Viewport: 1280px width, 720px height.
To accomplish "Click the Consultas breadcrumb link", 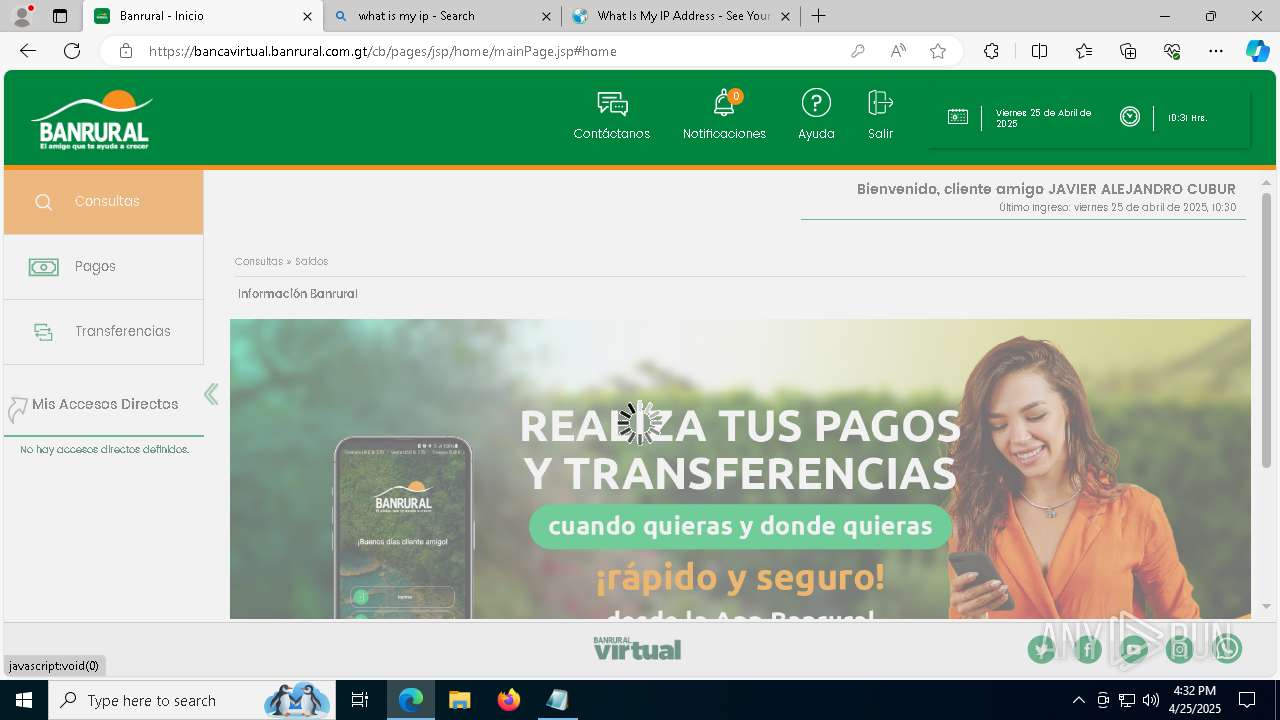I will (259, 261).
